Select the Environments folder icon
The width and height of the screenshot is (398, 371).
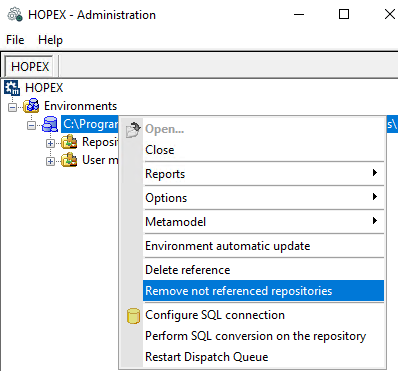click(x=31, y=106)
